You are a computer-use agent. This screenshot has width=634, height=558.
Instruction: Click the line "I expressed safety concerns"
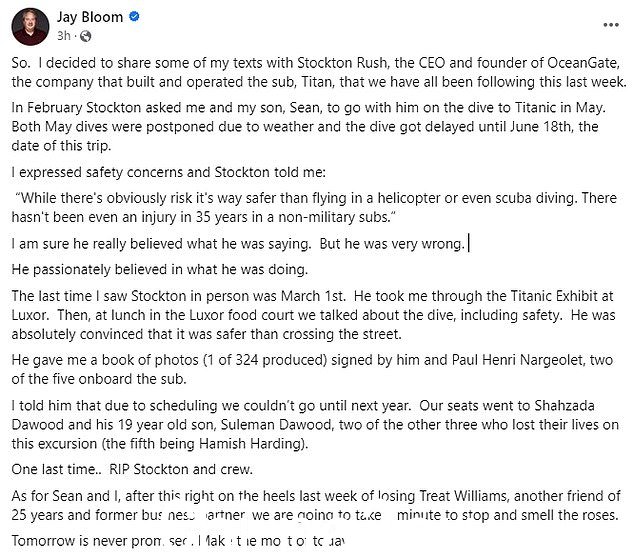click(168, 172)
